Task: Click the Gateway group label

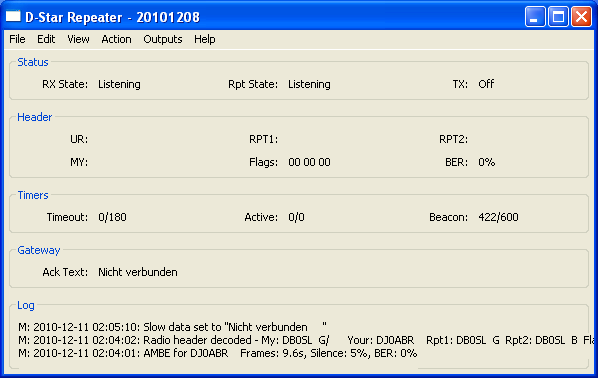Action: pos(39,250)
